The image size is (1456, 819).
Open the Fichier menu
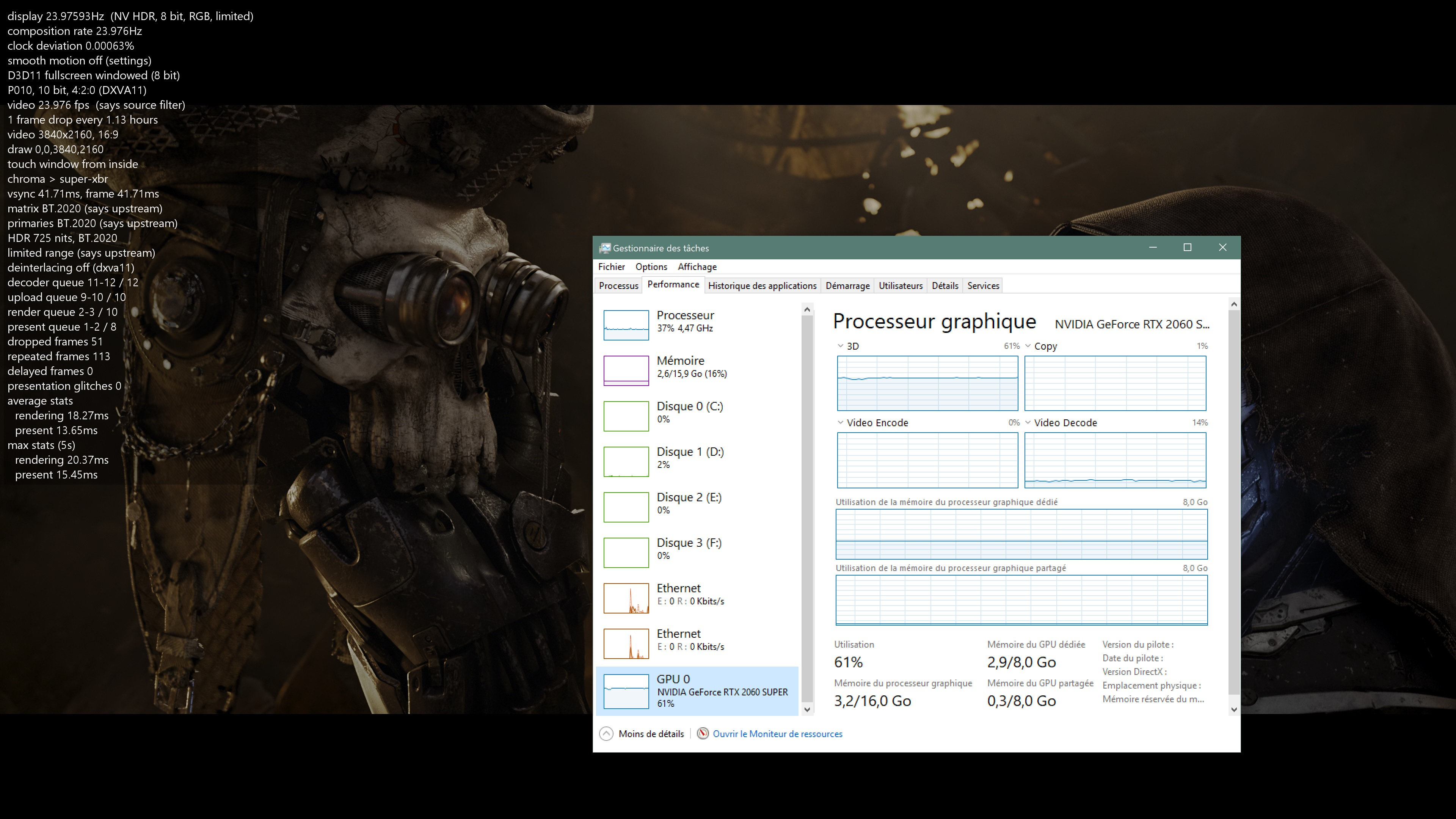(611, 267)
